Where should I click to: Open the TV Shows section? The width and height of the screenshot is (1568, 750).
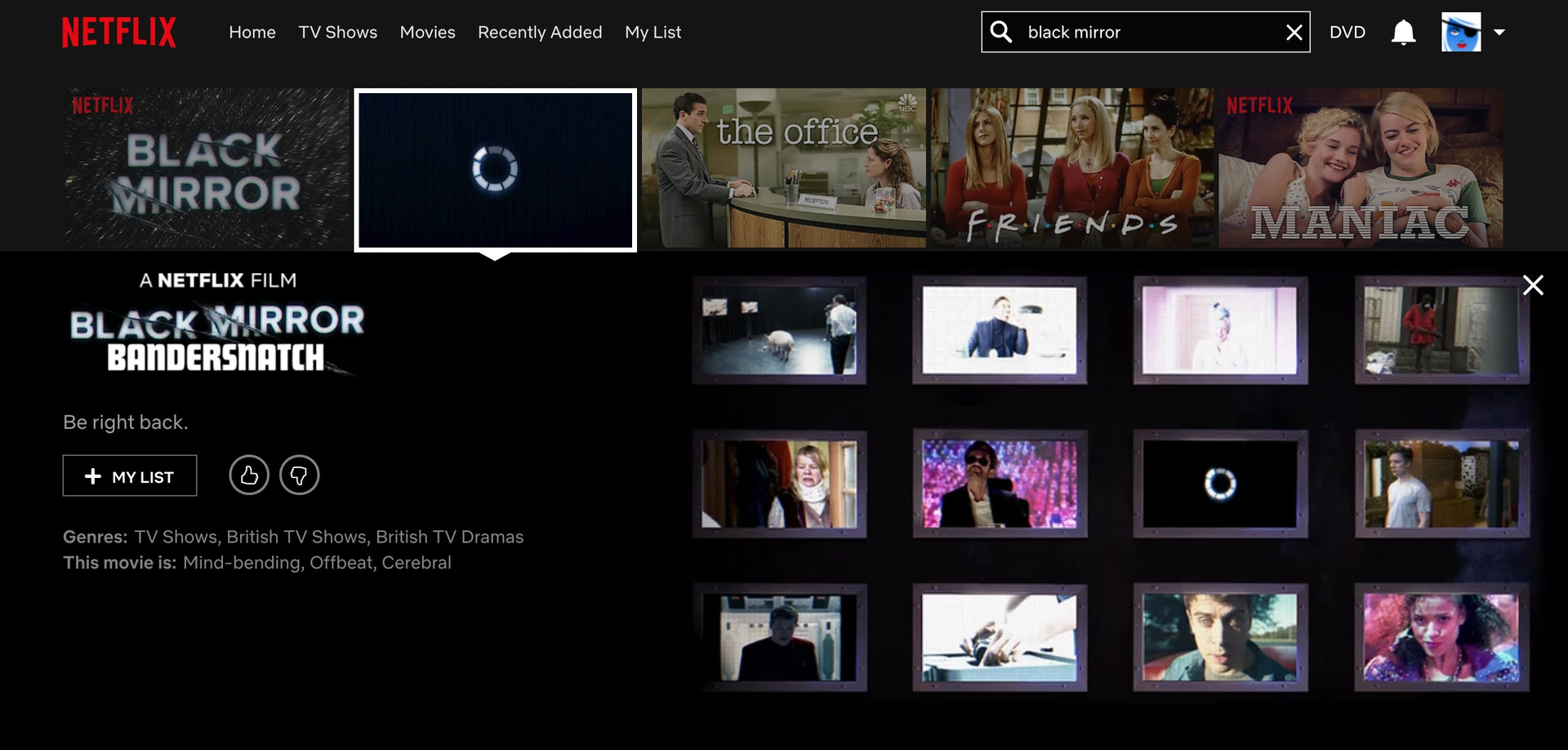point(338,32)
